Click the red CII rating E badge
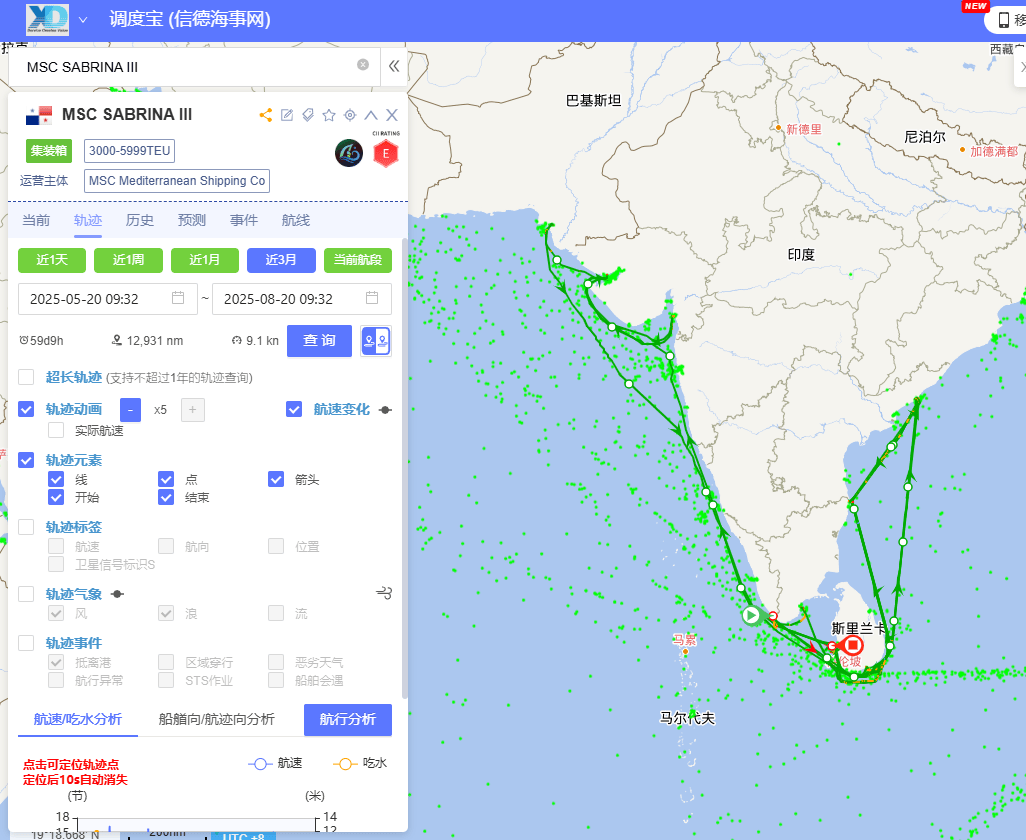The width and height of the screenshot is (1026, 840). 385,154
